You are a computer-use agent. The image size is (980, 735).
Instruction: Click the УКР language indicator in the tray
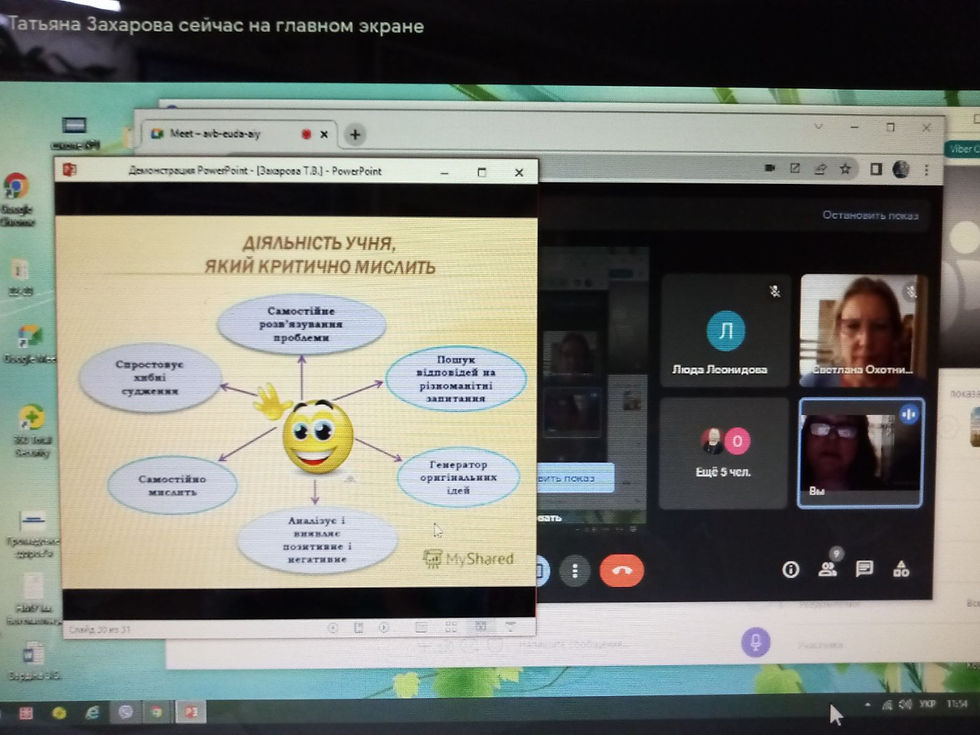pyautogui.click(x=928, y=704)
